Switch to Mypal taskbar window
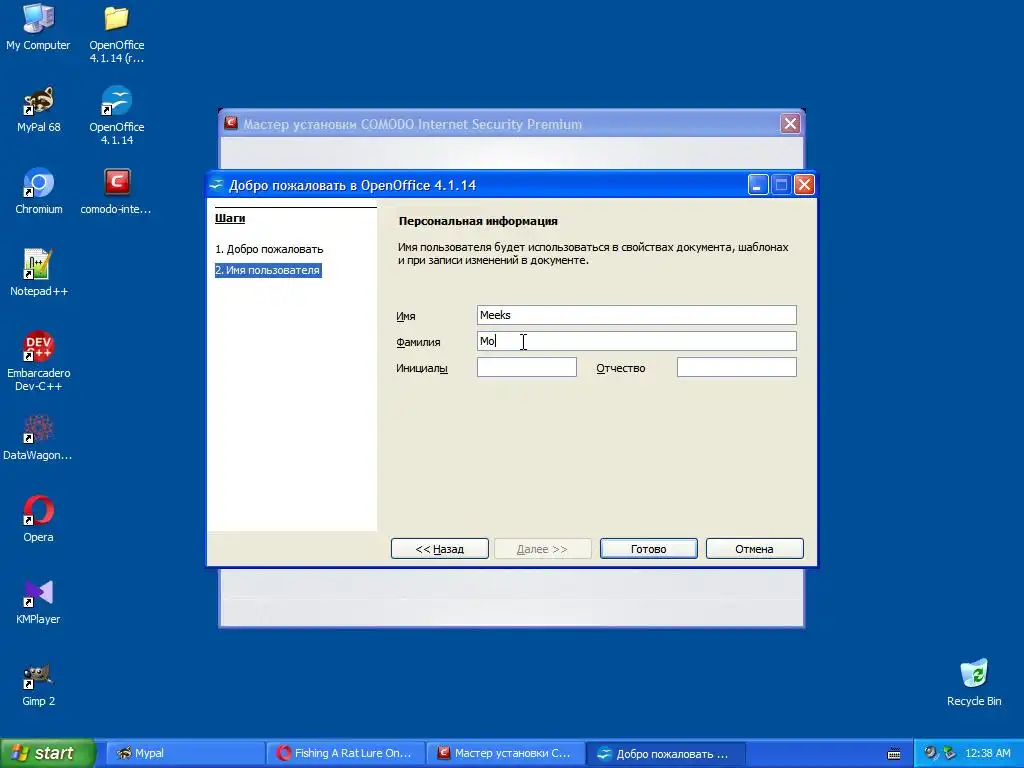 tap(185, 753)
